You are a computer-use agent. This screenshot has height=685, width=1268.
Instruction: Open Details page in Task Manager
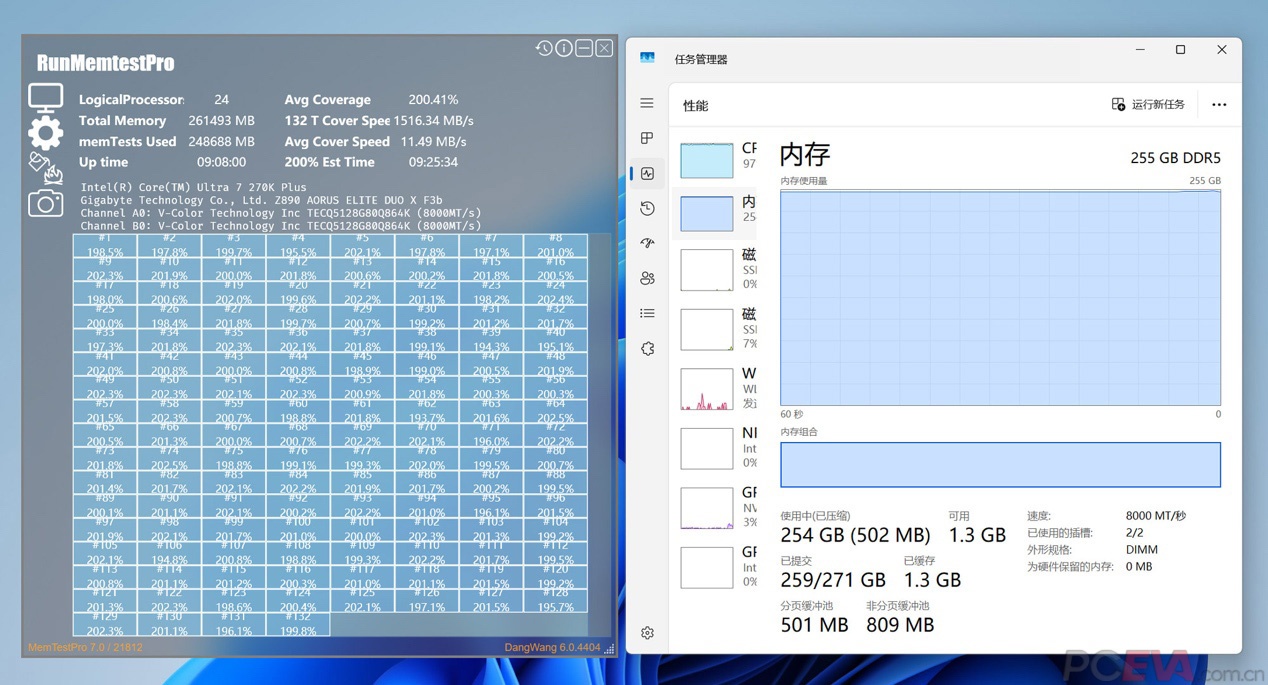647,313
